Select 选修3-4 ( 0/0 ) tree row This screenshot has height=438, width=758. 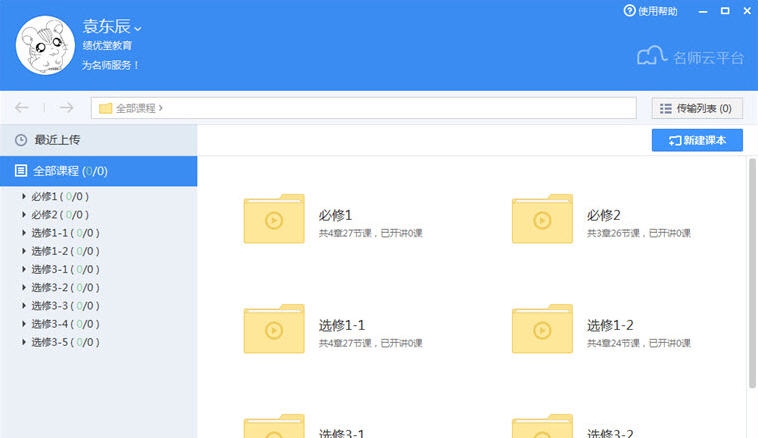coord(66,324)
